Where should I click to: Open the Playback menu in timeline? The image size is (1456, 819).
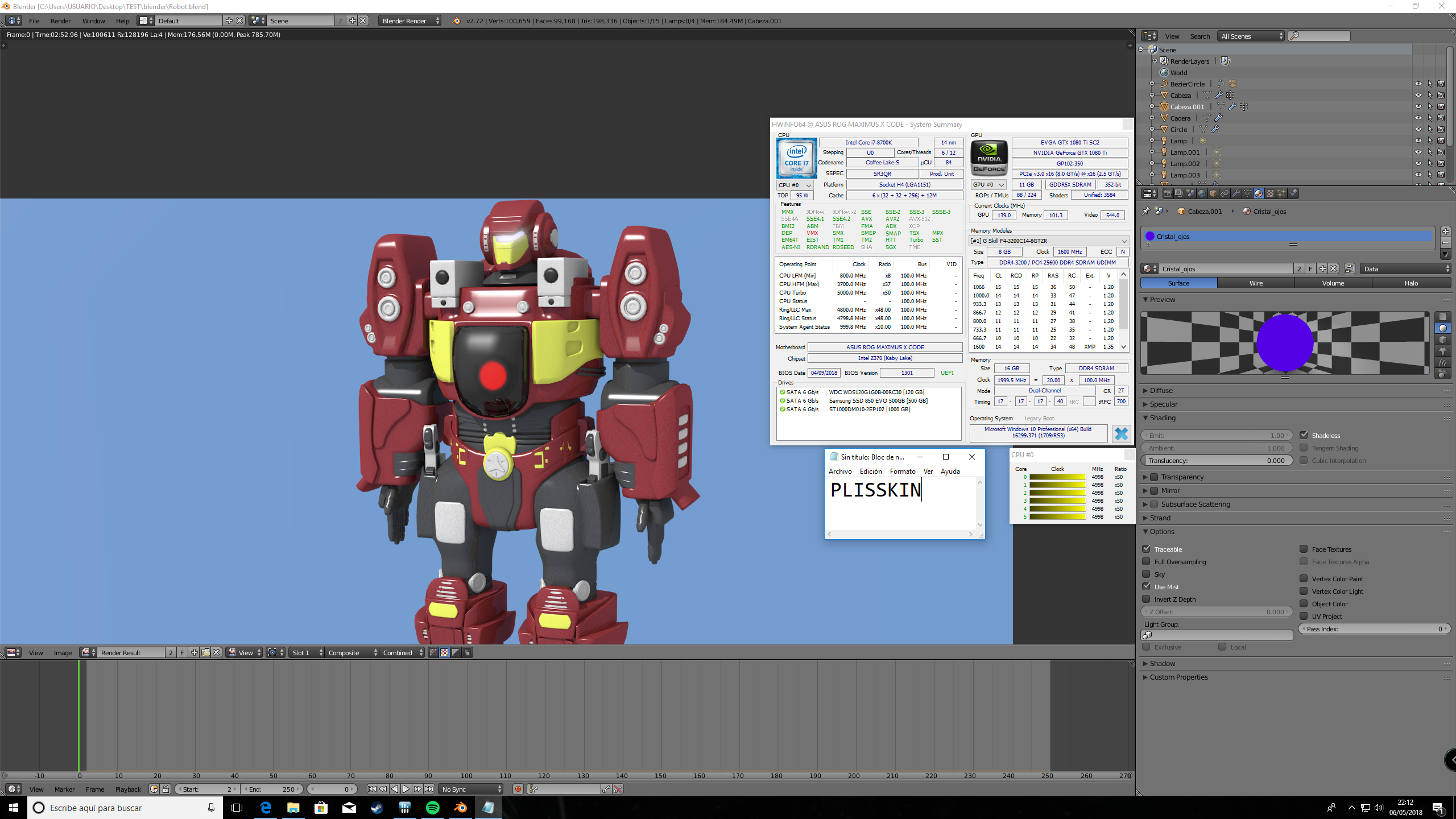pyautogui.click(x=128, y=789)
